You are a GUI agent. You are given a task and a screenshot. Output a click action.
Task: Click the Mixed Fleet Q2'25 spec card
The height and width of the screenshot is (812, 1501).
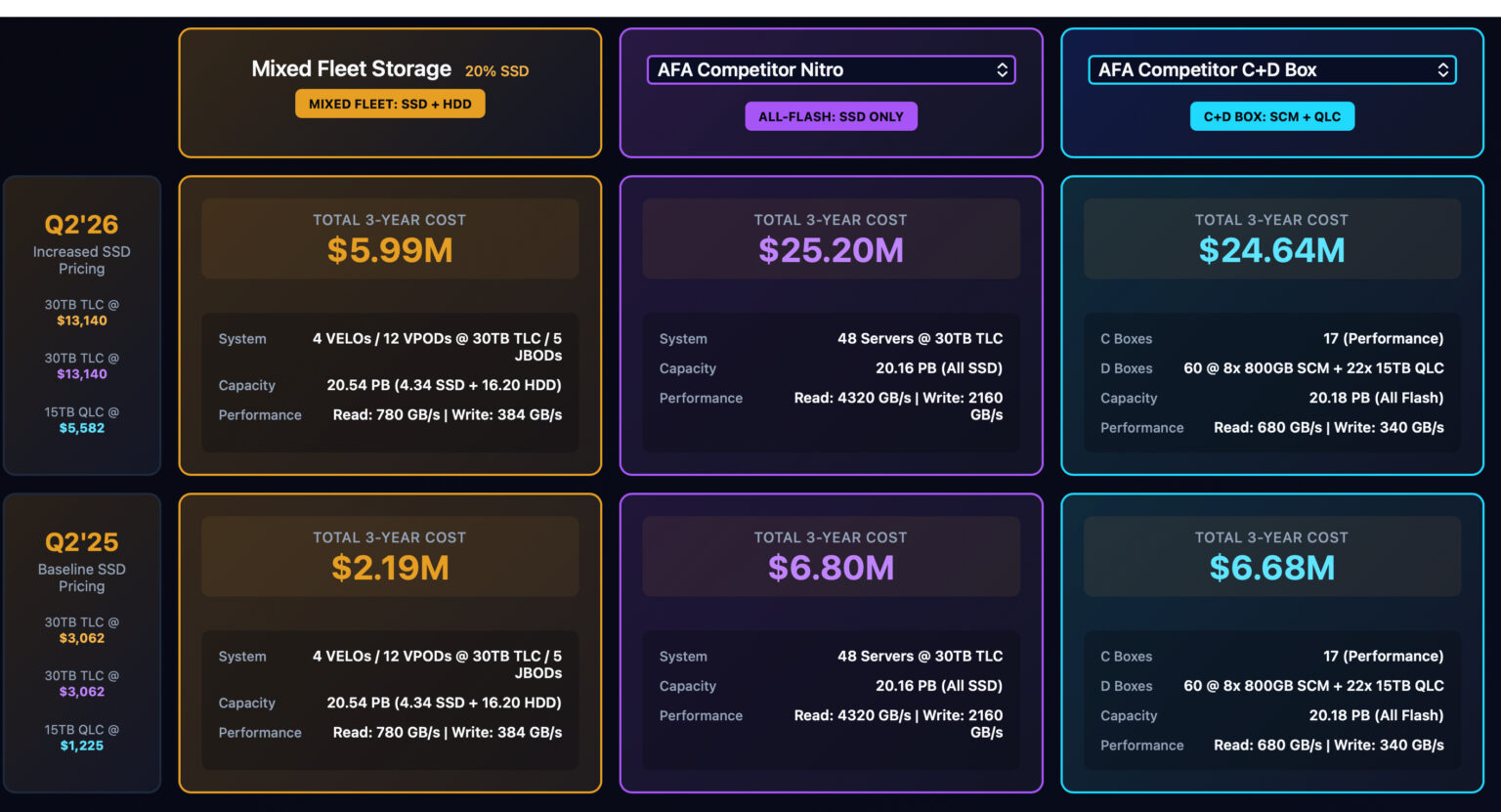point(390,694)
